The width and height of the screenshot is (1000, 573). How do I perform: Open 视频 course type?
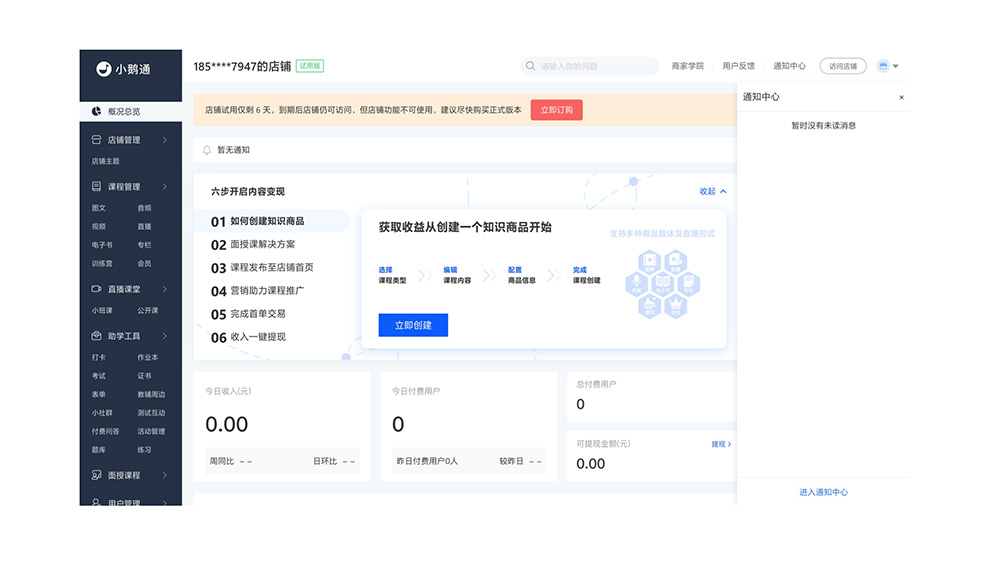click(x=98, y=227)
